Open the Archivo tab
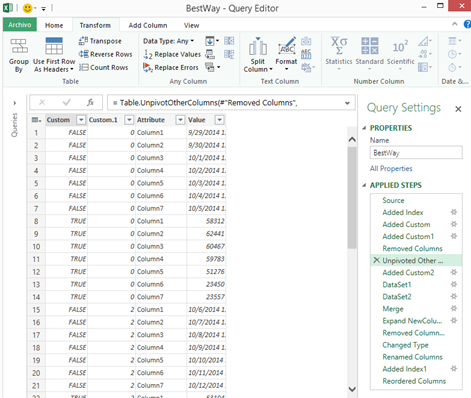This screenshot has width=471, height=398. (x=20, y=25)
